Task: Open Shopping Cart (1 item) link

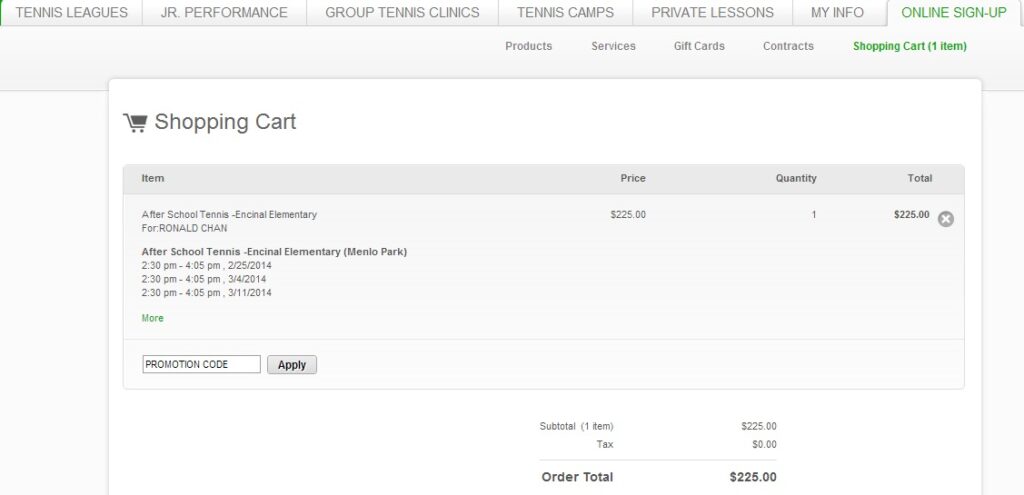Action: click(x=909, y=46)
